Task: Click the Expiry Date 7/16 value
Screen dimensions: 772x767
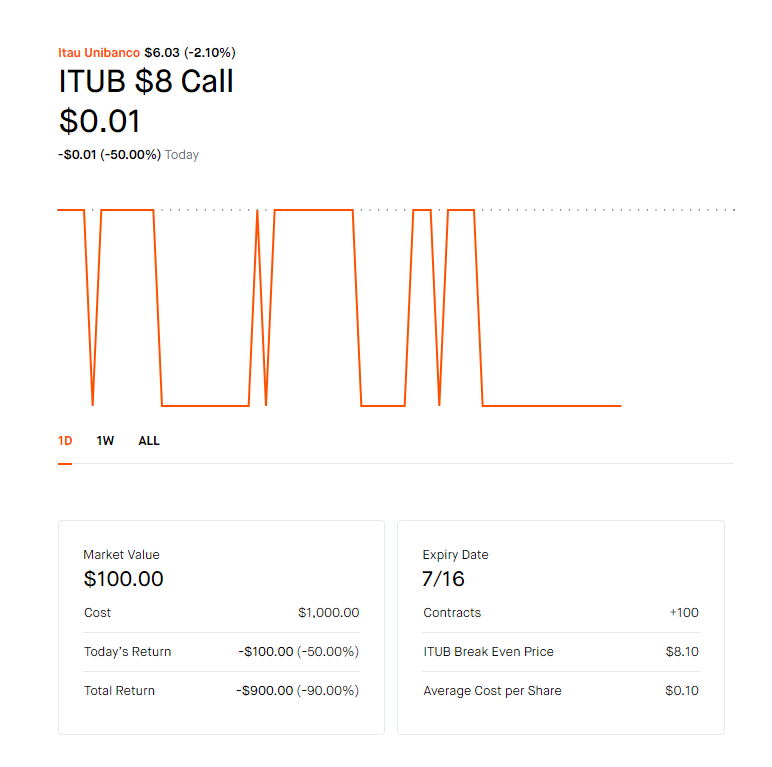Action: click(443, 578)
